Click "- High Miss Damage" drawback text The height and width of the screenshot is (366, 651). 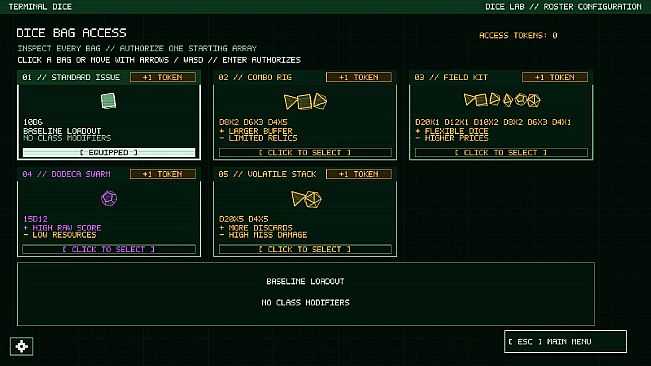pos(263,235)
